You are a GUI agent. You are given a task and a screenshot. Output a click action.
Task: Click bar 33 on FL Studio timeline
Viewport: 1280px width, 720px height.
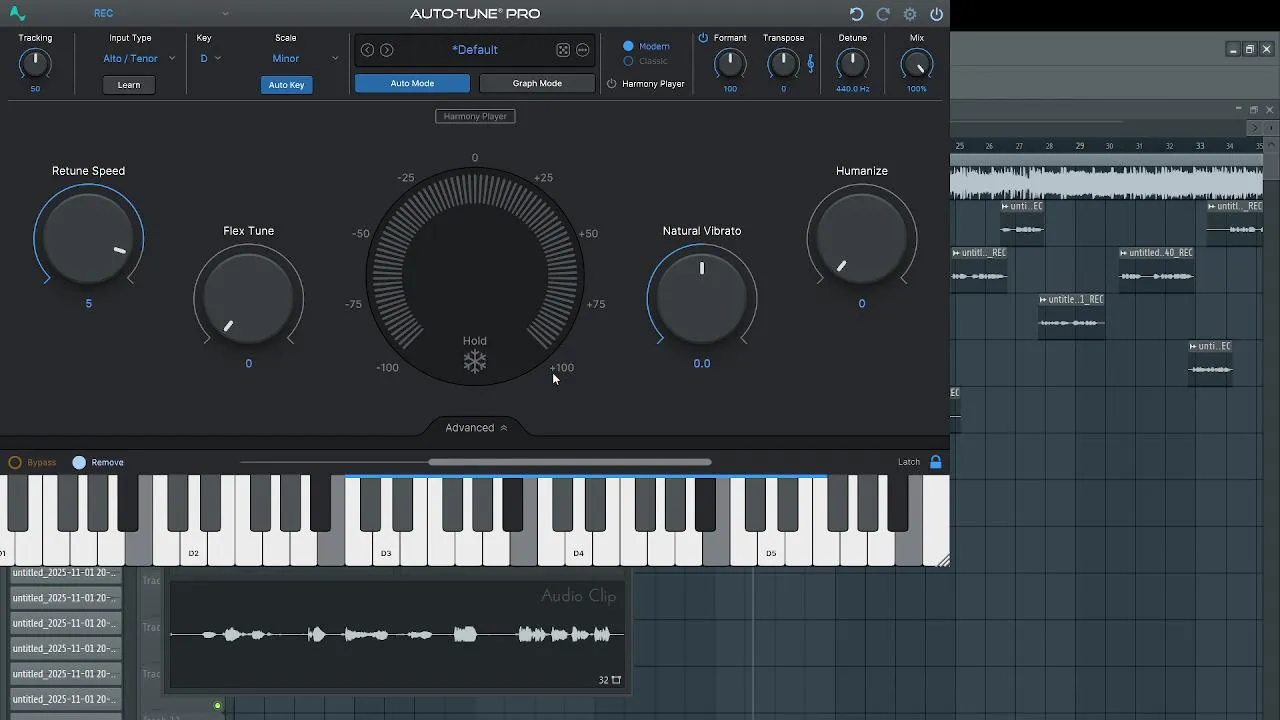1200,146
